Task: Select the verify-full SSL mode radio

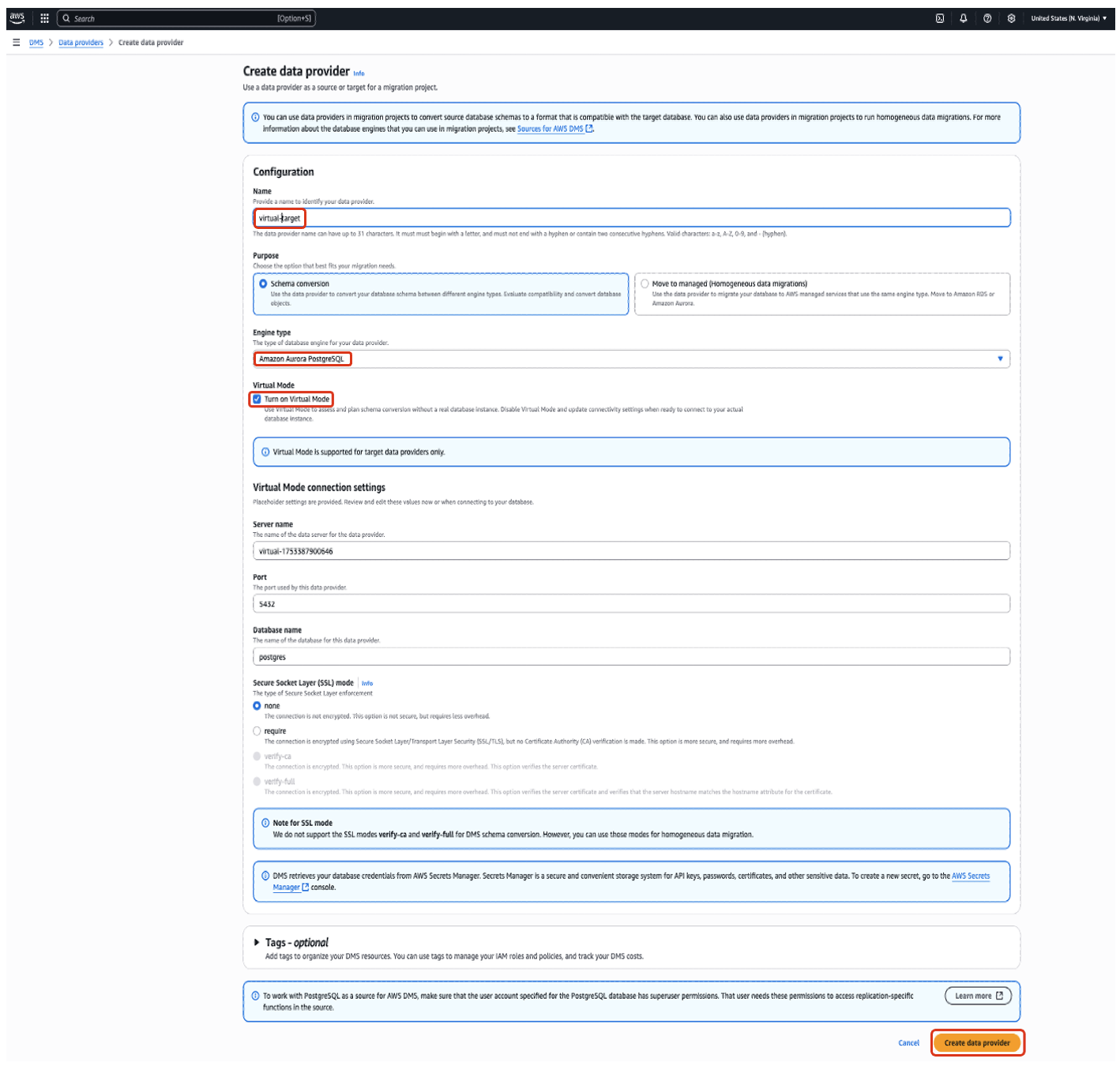Action: coord(257,782)
